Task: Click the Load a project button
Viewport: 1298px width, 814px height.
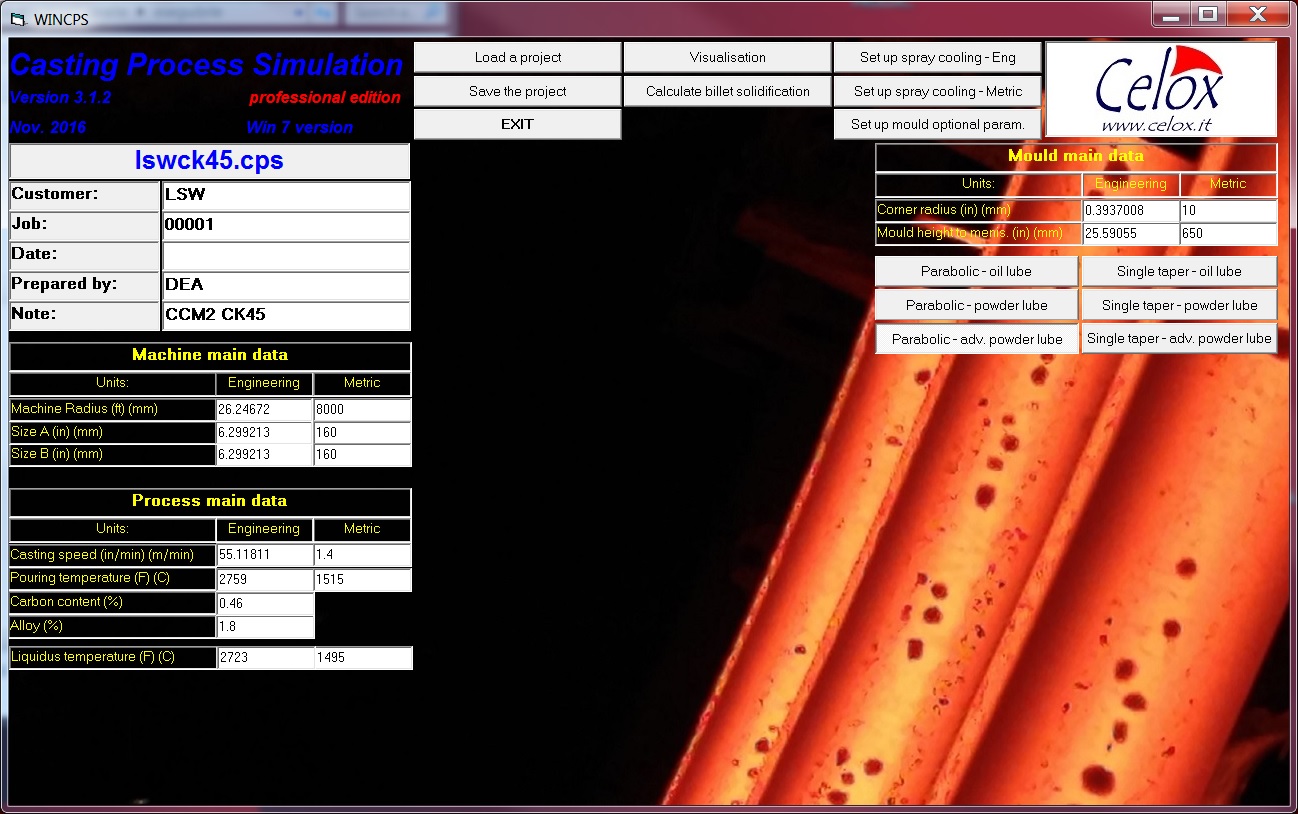Action: (x=517, y=57)
